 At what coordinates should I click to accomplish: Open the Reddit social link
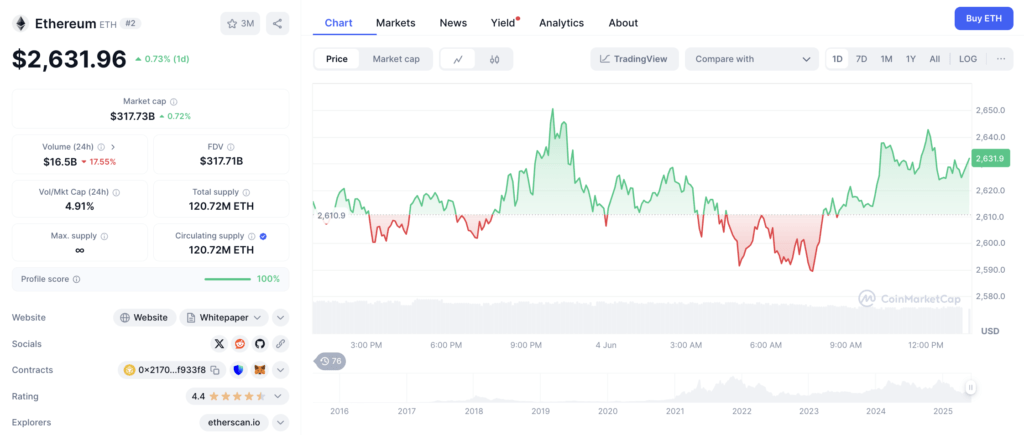click(240, 344)
